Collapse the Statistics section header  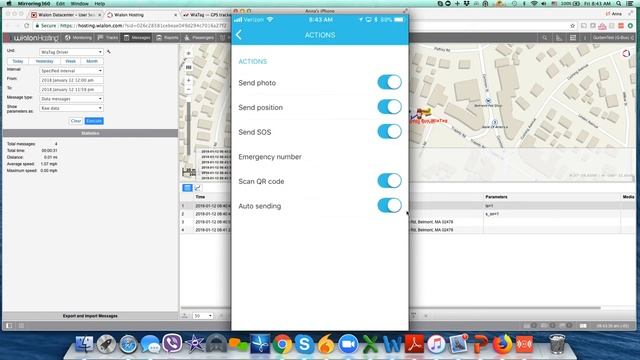pos(90,133)
